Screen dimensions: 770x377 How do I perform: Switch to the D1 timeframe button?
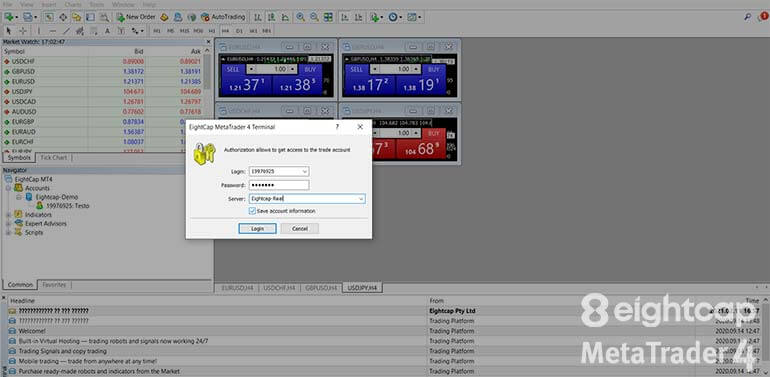[239, 30]
